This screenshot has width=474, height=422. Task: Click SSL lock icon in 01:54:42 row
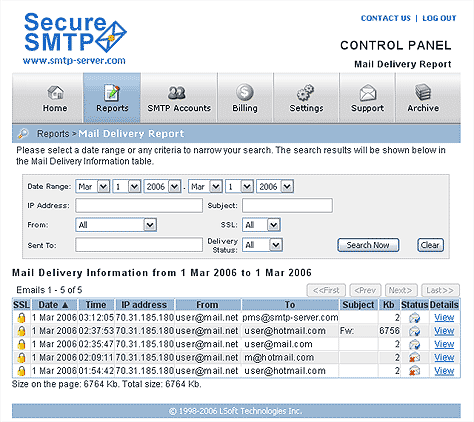point(21,371)
